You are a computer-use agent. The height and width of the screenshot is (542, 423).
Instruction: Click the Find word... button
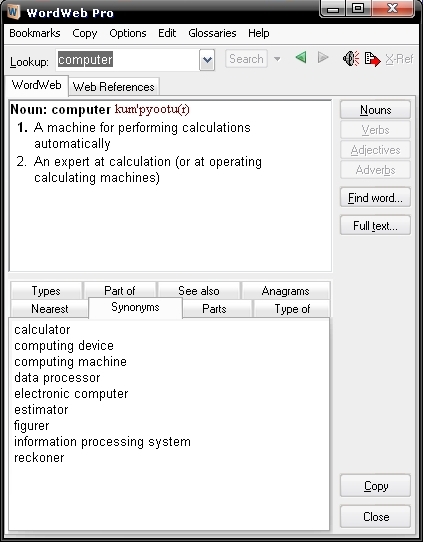375,198
